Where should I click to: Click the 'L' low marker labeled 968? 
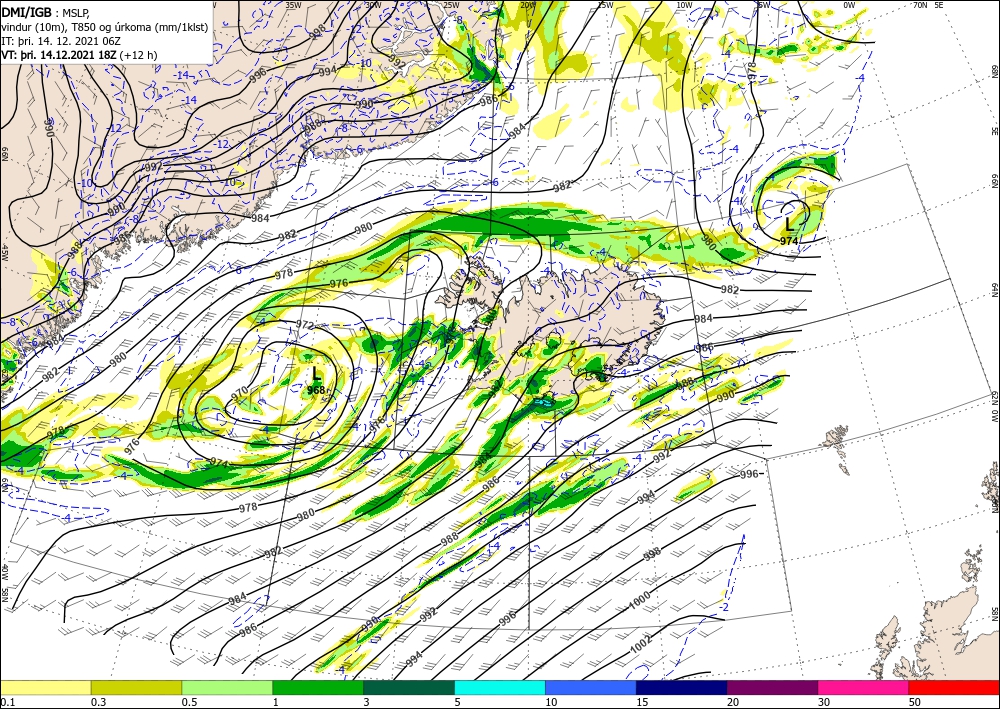316,374
